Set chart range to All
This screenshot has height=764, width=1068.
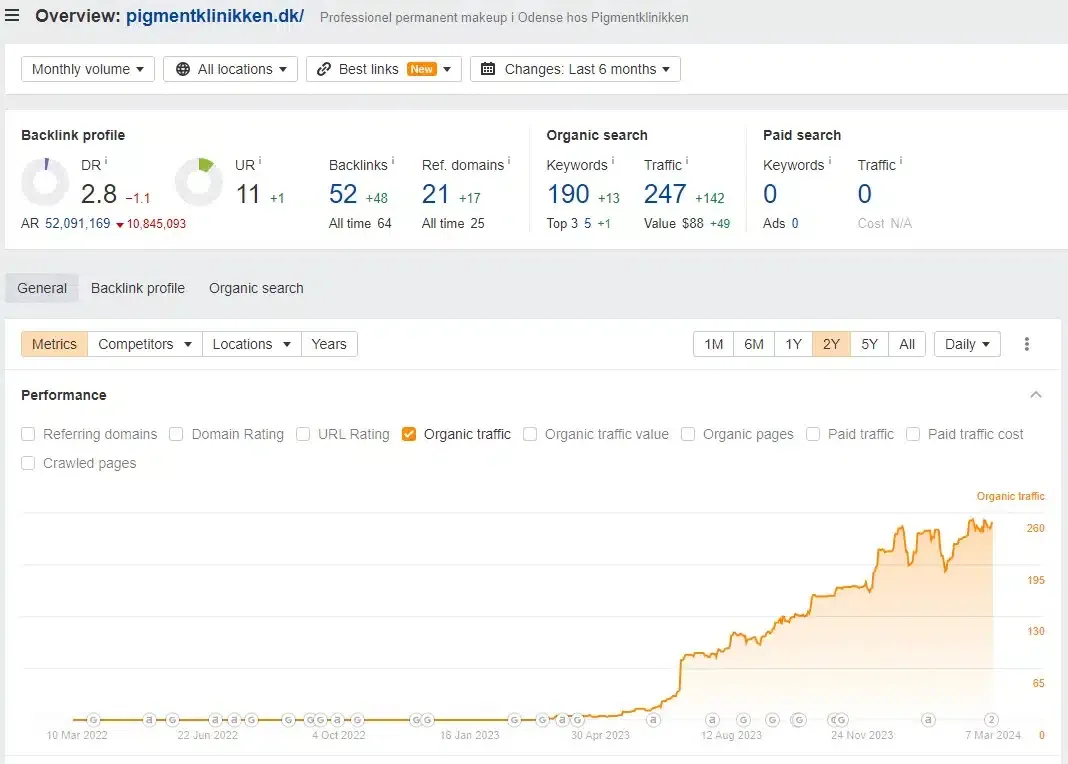point(907,344)
